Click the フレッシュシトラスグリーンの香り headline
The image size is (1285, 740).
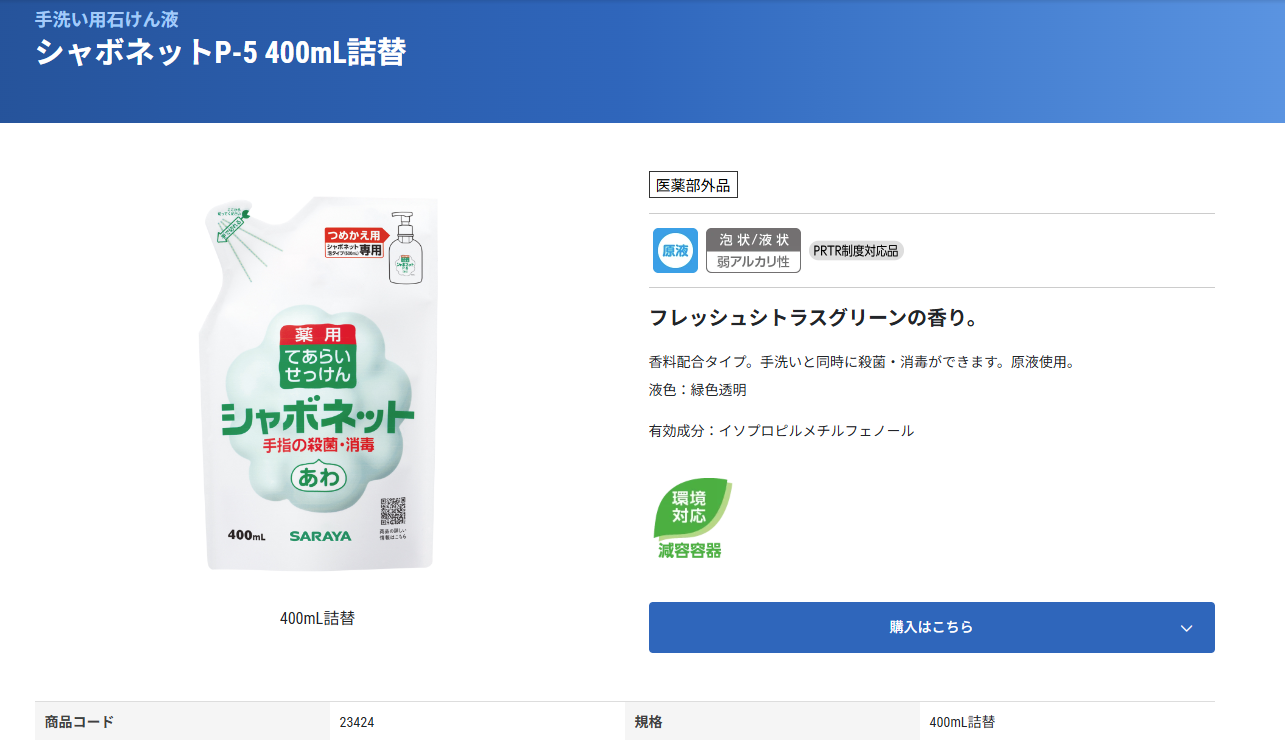pyautogui.click(x=813, y=318)
